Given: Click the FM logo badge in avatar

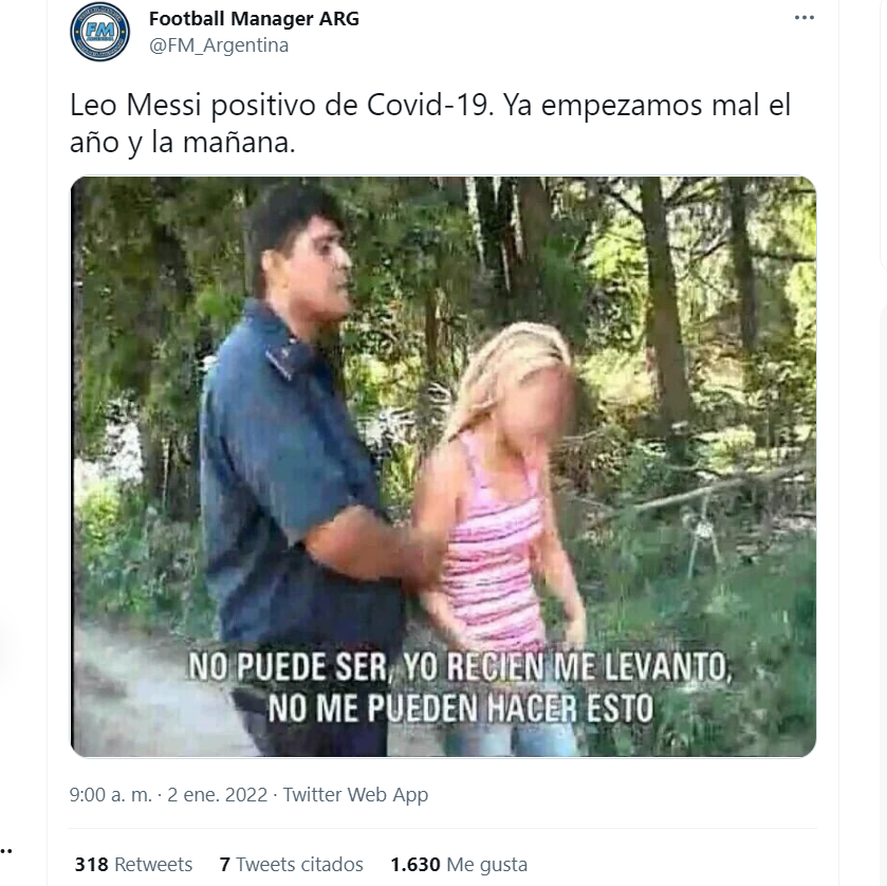Looking at the screenshot, I should tap(100, 31).
